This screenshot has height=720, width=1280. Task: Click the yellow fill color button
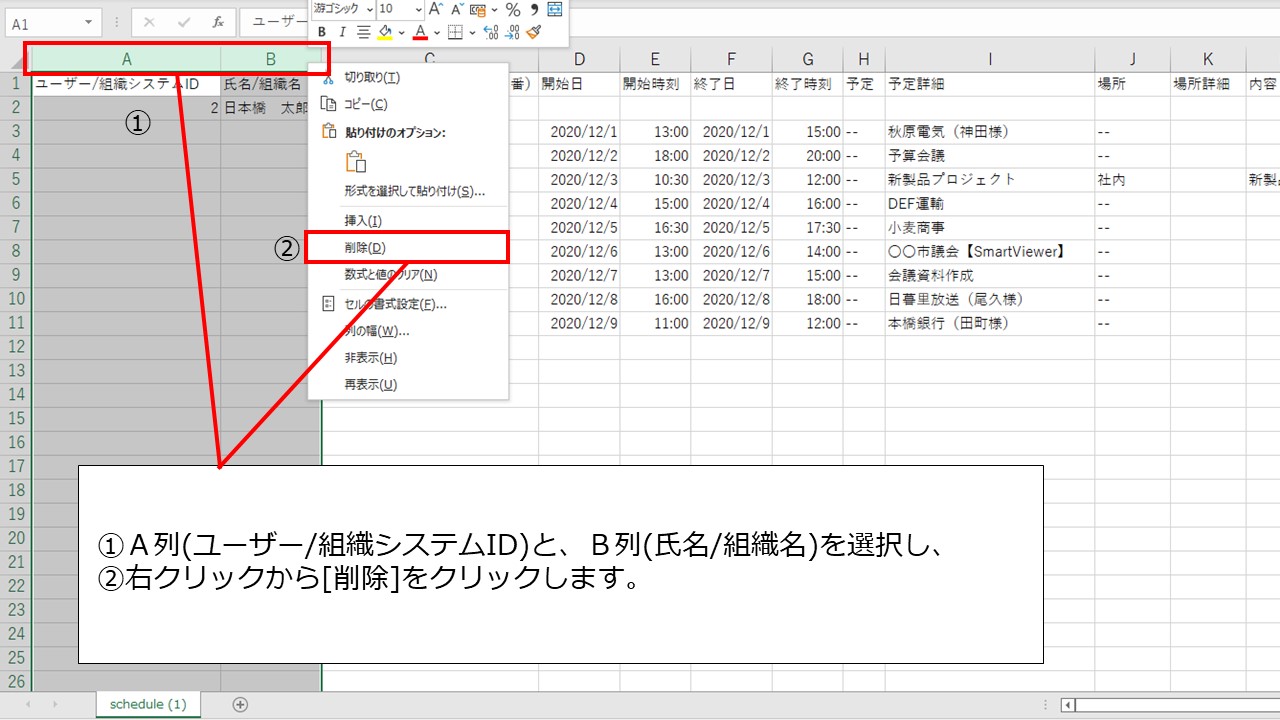pos(385,32)
